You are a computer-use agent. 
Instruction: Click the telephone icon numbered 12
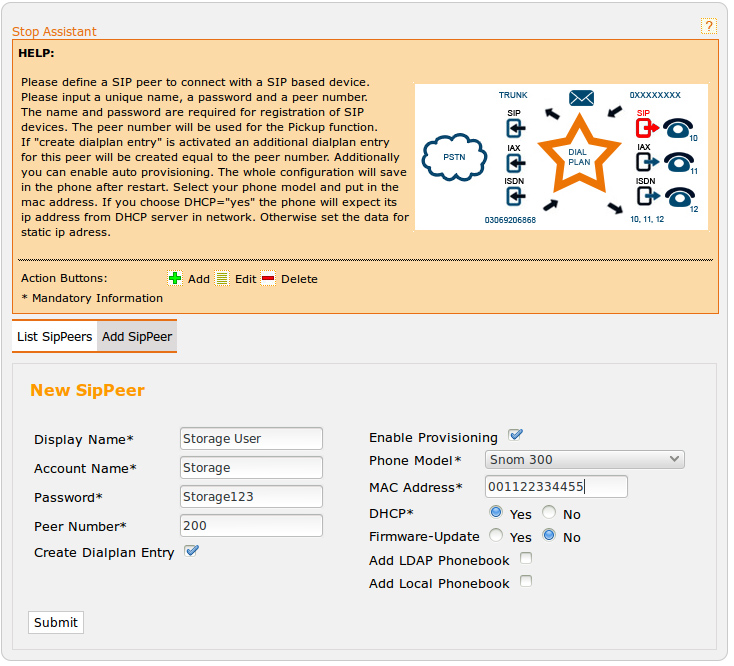coord(680,197)
